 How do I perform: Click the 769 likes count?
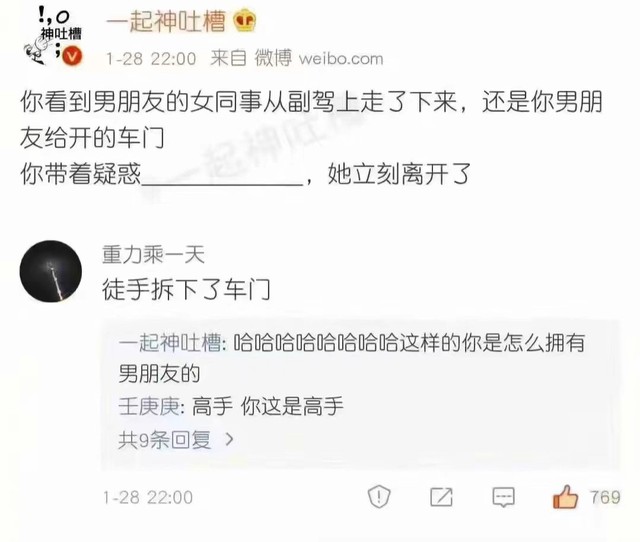coord(605,497)
